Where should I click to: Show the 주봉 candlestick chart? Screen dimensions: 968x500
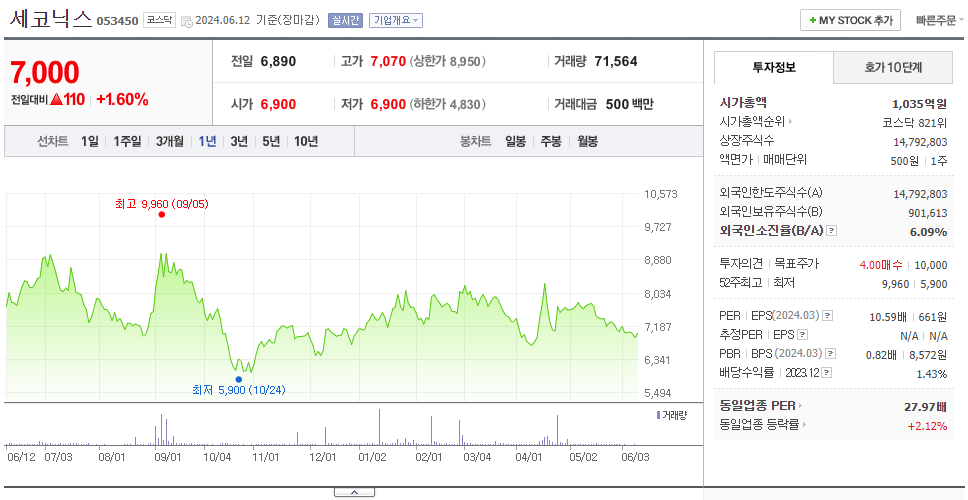(551, 141)
